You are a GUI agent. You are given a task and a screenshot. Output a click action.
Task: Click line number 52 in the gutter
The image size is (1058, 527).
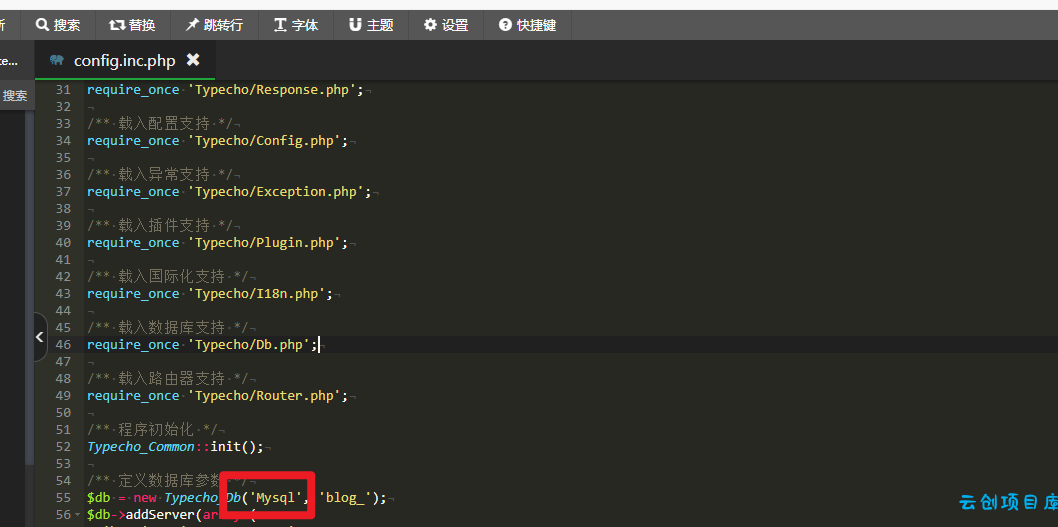(x=63, y=446)
